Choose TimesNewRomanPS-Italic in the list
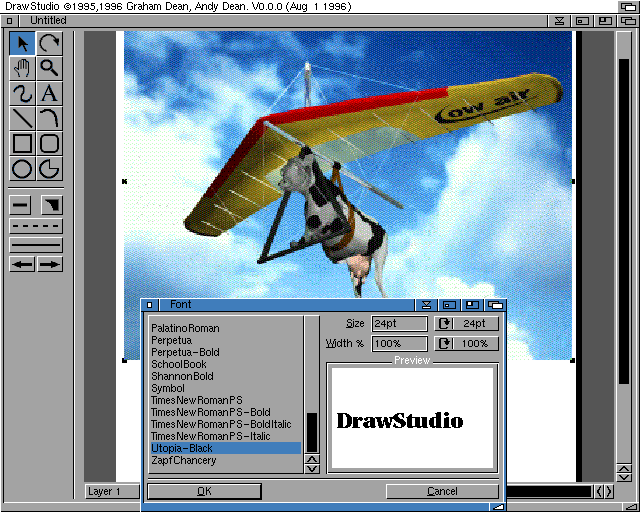Screen dimensions: 640x512 226,436
